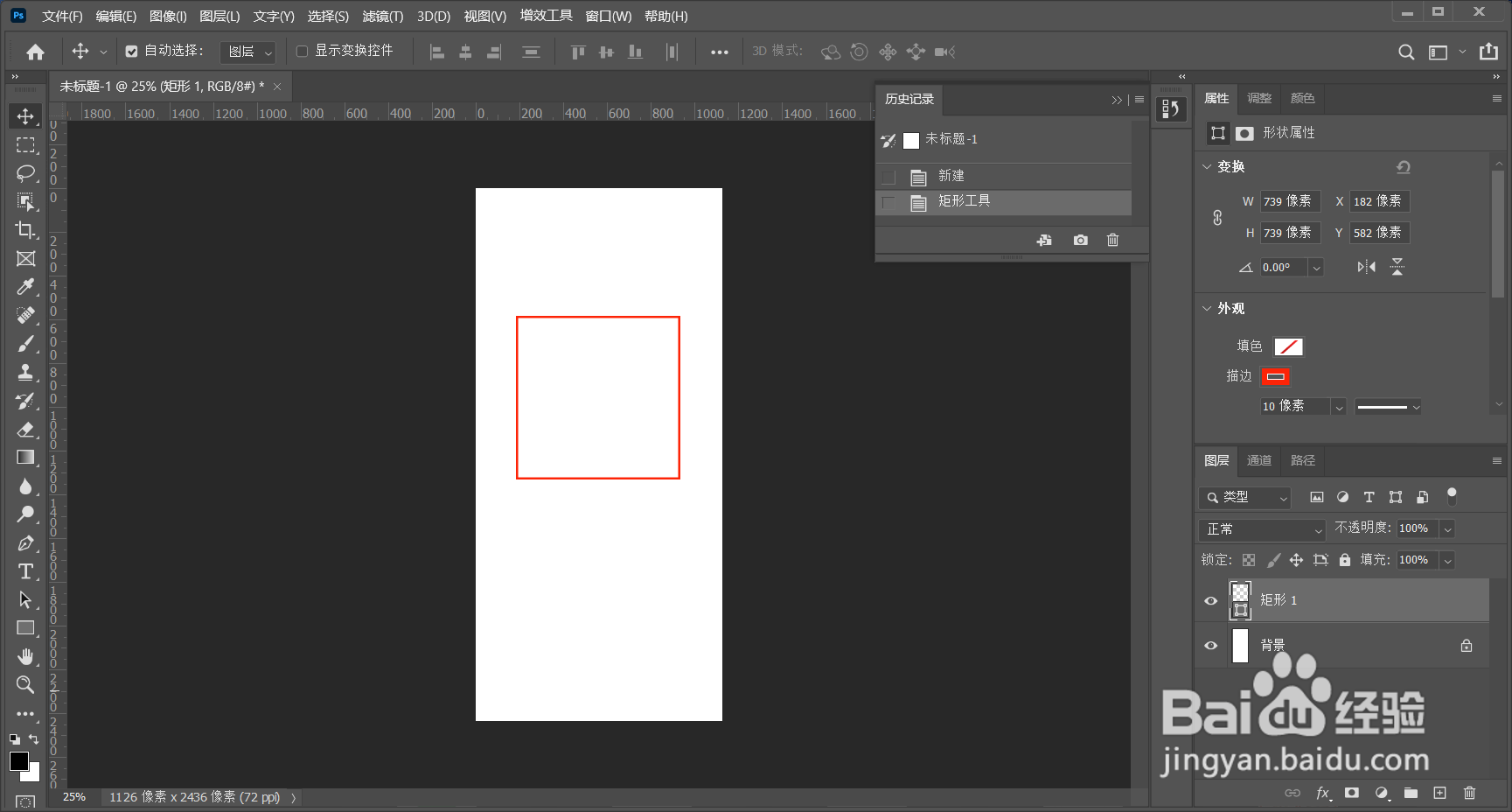Image resolution: width=1512 pixels, height=812 pixels.
Task: Select the 新建 history state
Action: pos(1004,177)
